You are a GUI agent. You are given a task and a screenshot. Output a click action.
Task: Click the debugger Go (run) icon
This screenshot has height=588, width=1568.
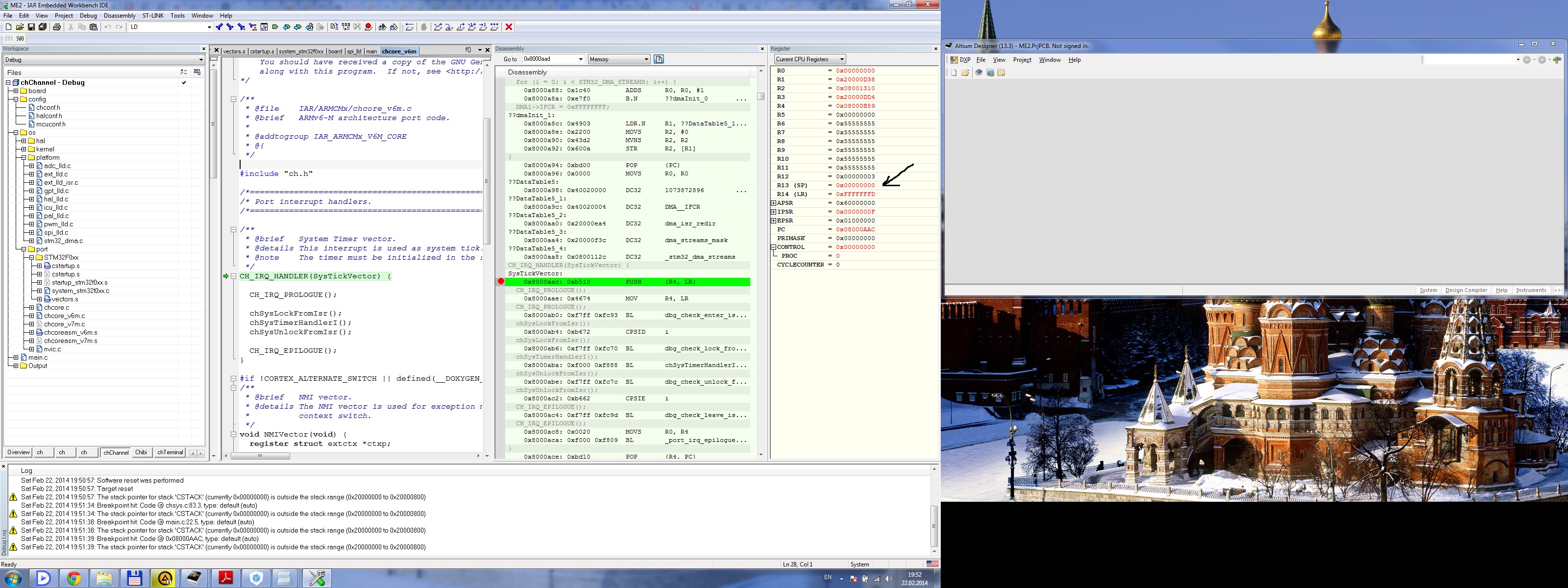(494, 27)
